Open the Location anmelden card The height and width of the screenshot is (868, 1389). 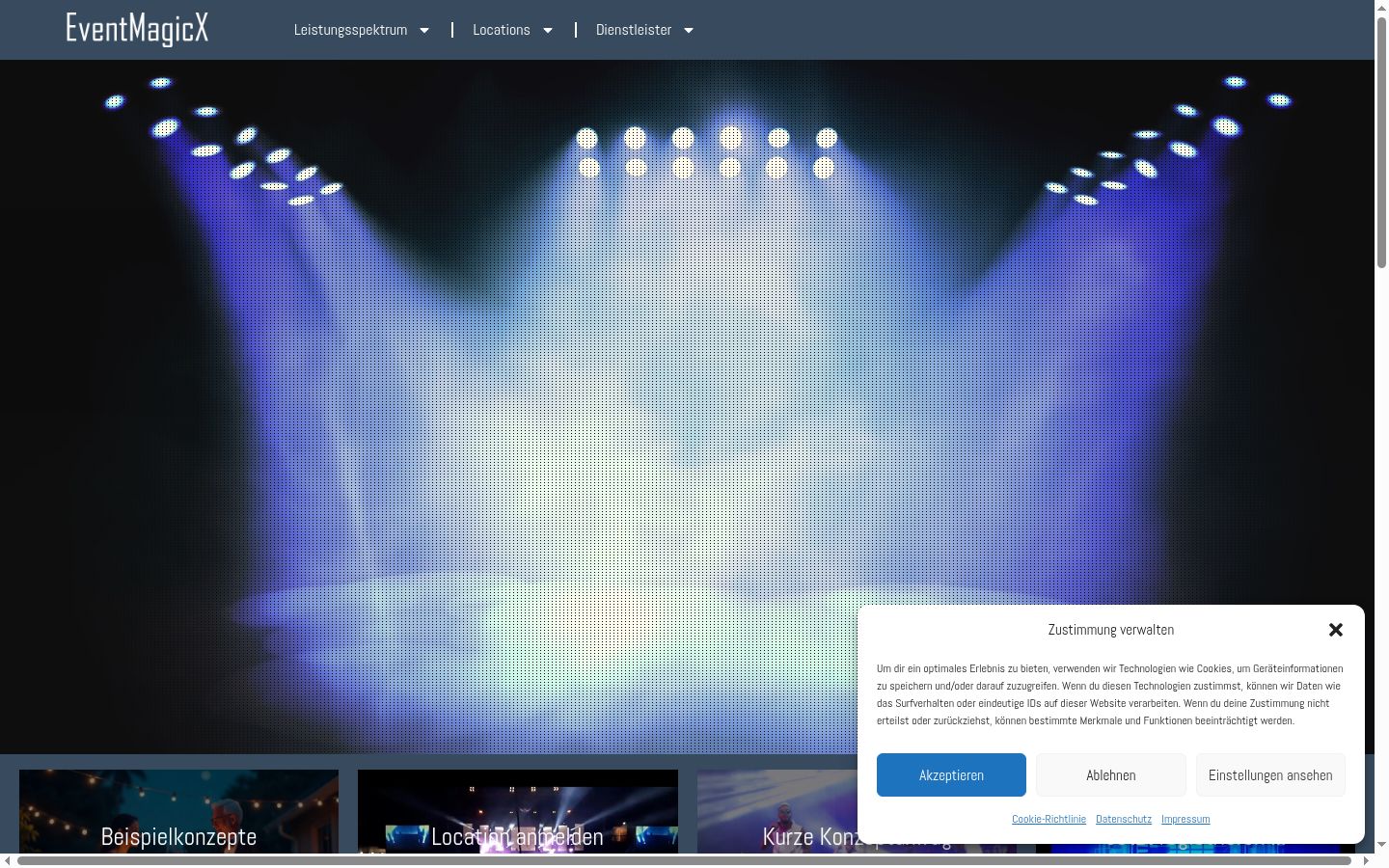click(x=518, y=812)
